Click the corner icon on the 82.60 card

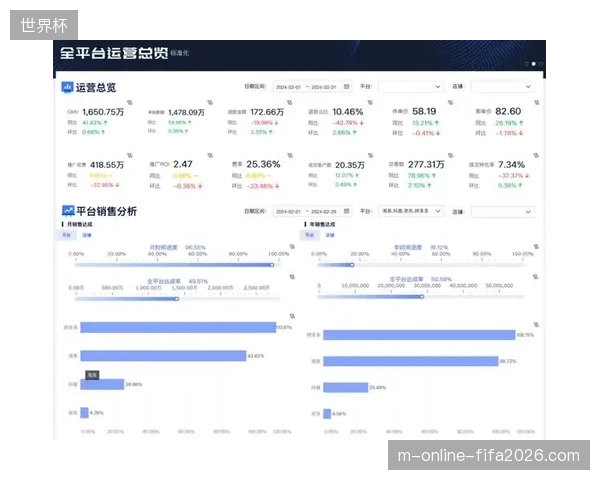point(536,103)
